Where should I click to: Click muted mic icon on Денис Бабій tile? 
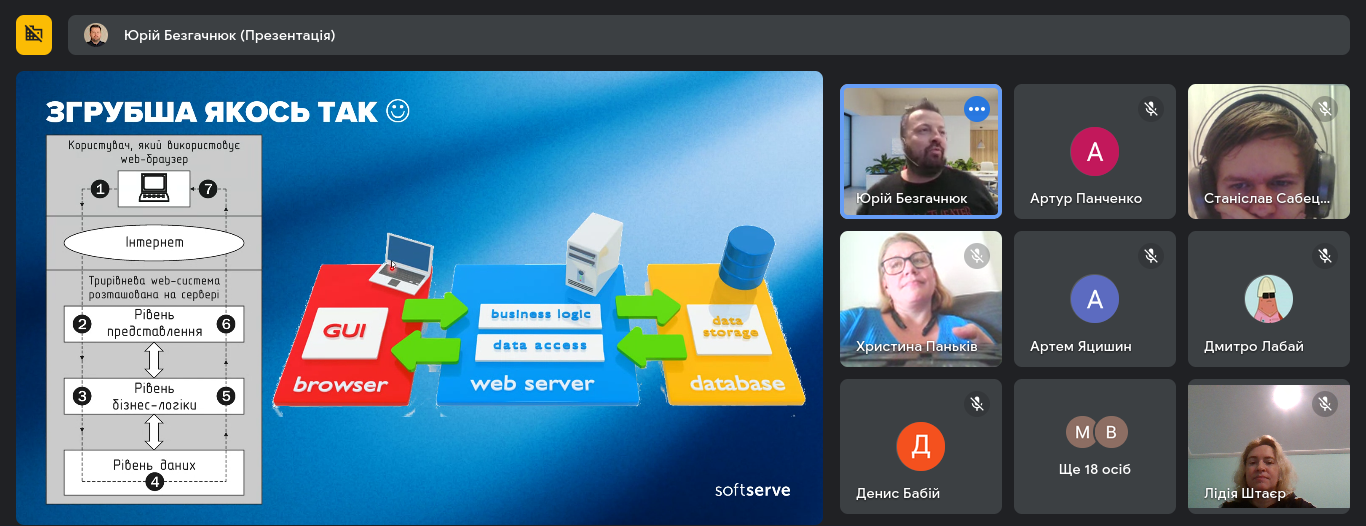point(976,404)
